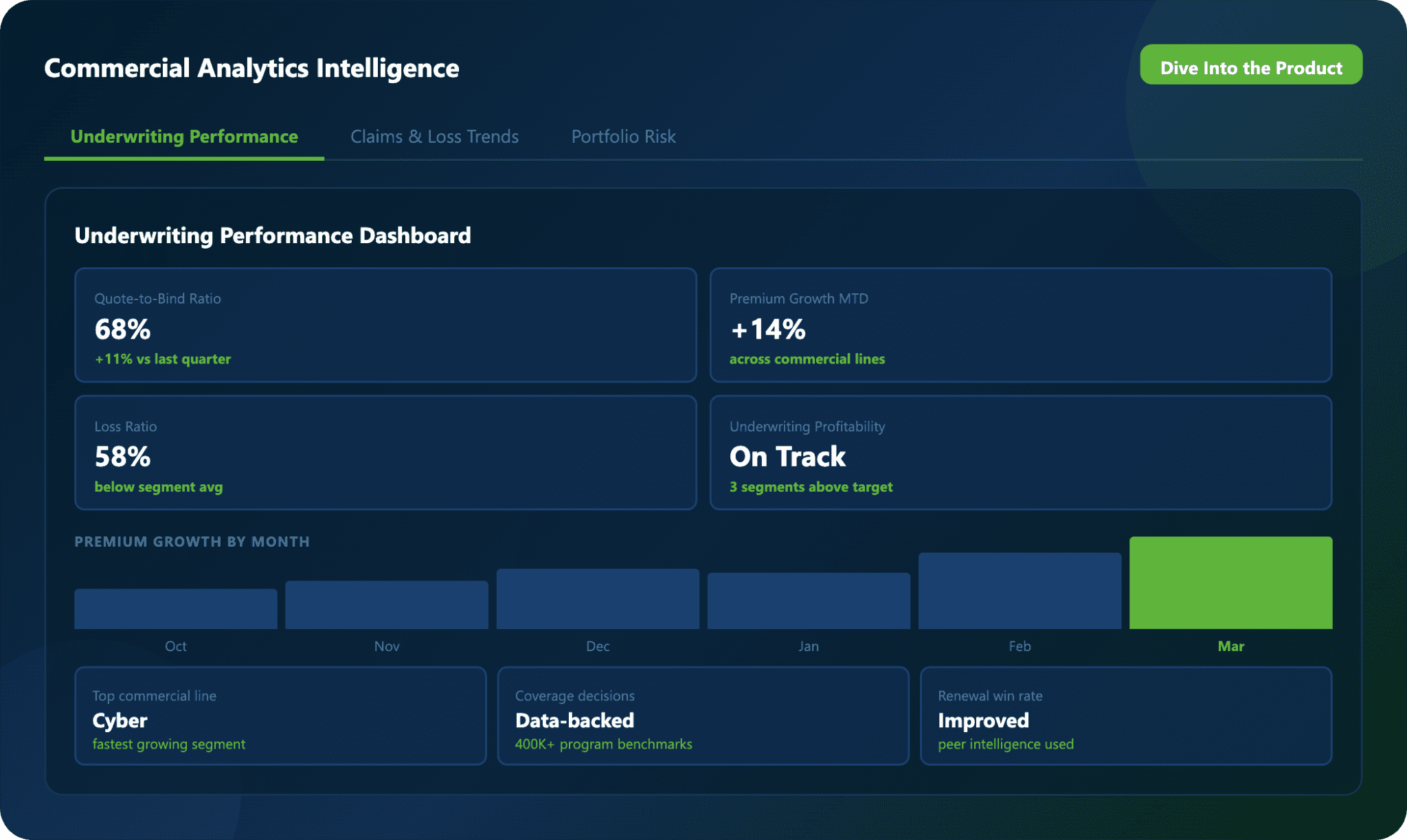Open the Top commercial line Cyber card
The width and height of the screenshot is (1407, 840).
coord(280,716)
